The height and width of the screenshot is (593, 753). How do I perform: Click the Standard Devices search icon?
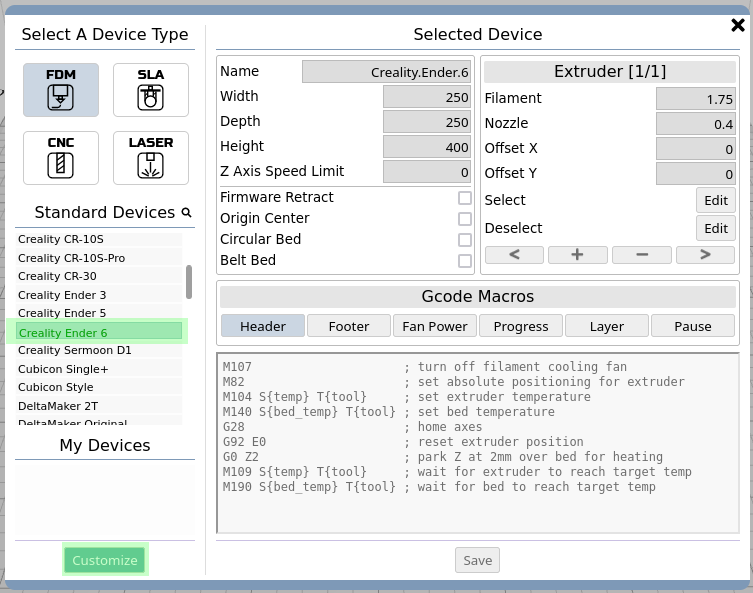186,213
